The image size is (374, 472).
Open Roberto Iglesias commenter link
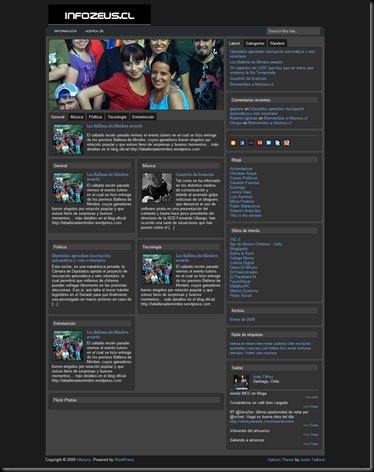(244, 118)
